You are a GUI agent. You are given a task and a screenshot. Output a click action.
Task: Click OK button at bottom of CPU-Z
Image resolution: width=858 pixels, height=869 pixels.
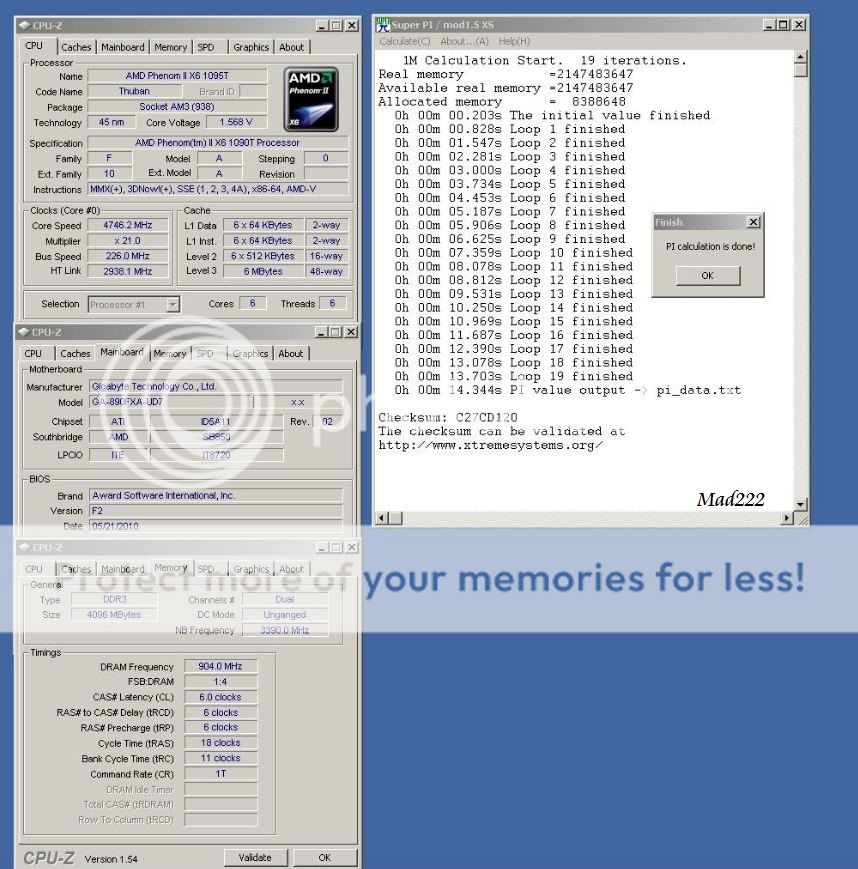(x=324, y=857)
